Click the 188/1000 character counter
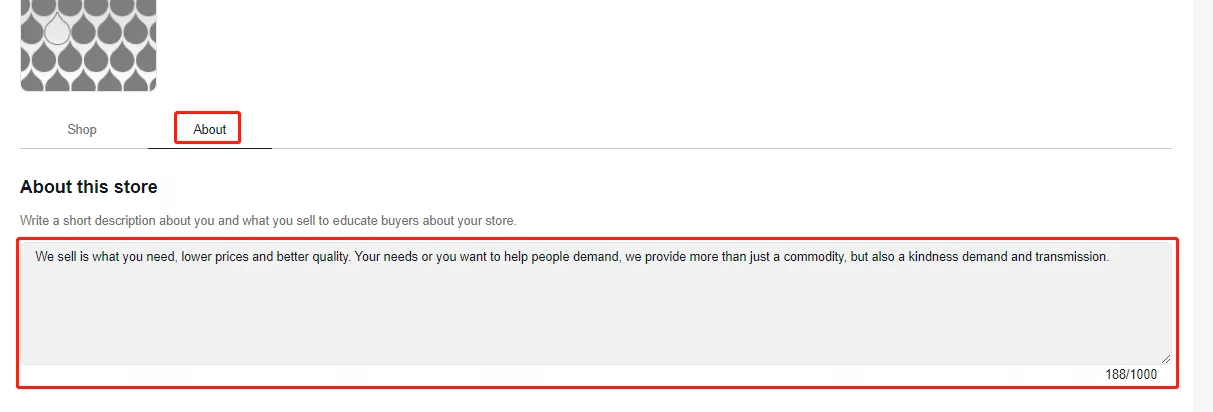Image resolution: width=1213 pixels, height=412 pixels. click(x=1131, y=375)
